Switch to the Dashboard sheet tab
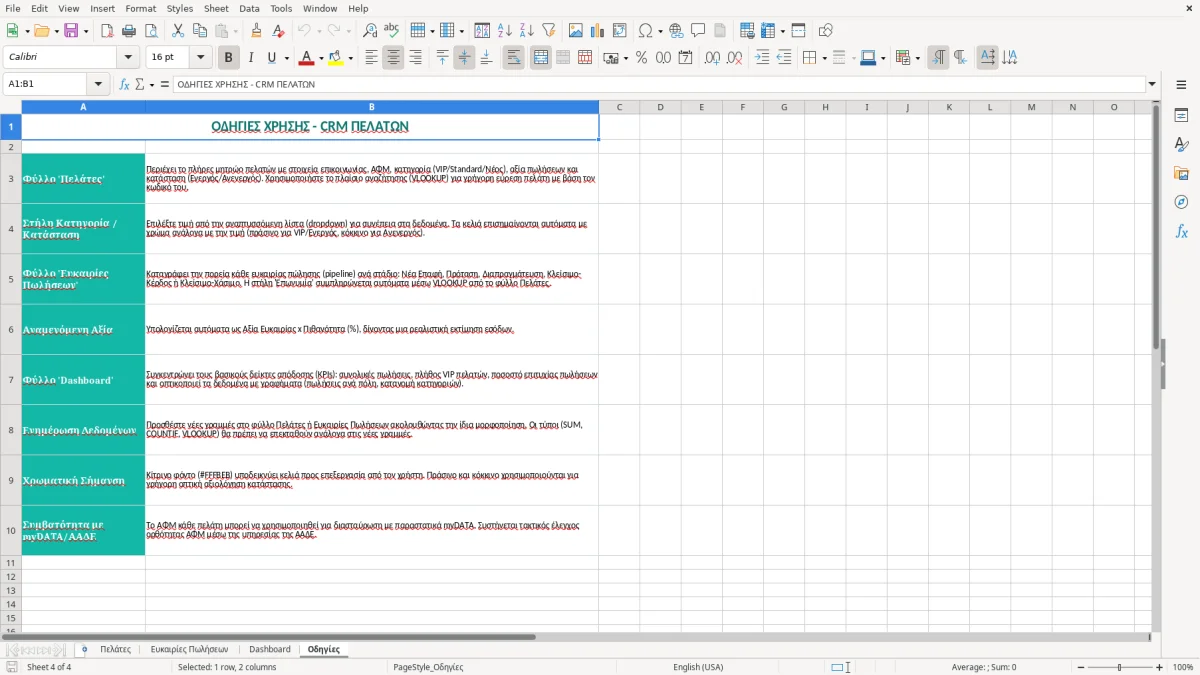 [270, 649]
